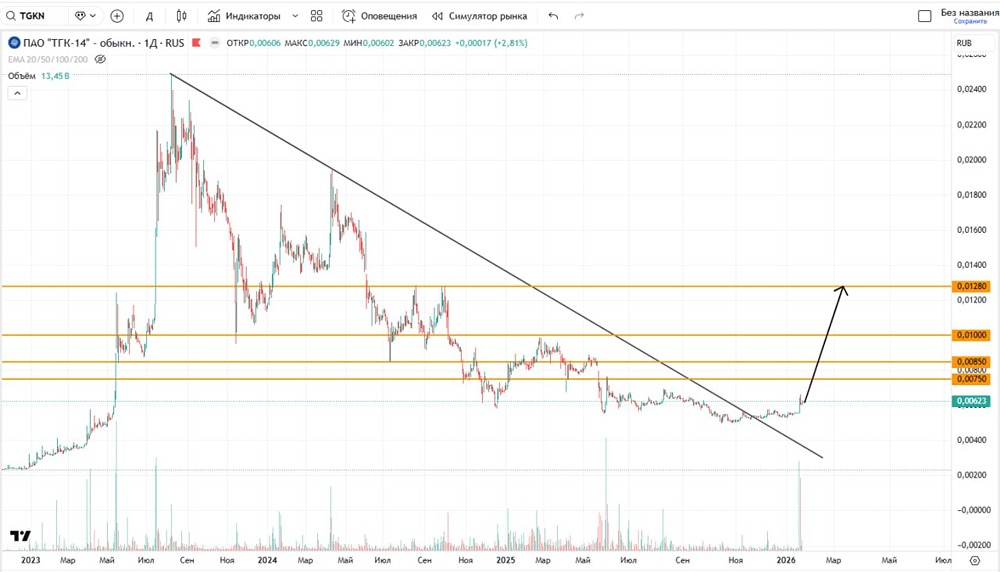Image resolution: width=1000 pixels, height=572 pixels.
Task: Click the green 0,00623 last price label
Action: tap(971, 401)
